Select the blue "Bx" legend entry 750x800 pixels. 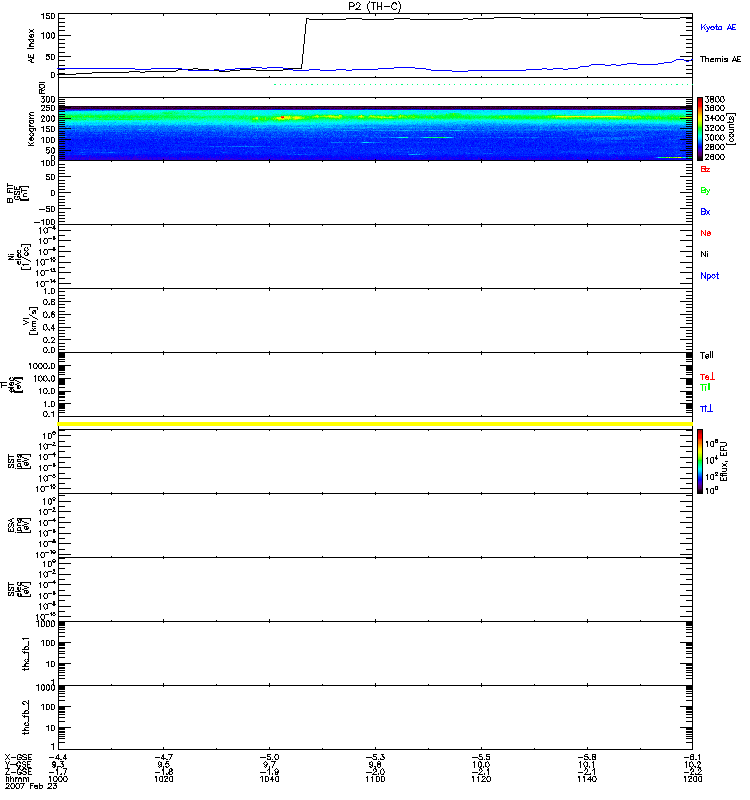[x=705, y=211]
